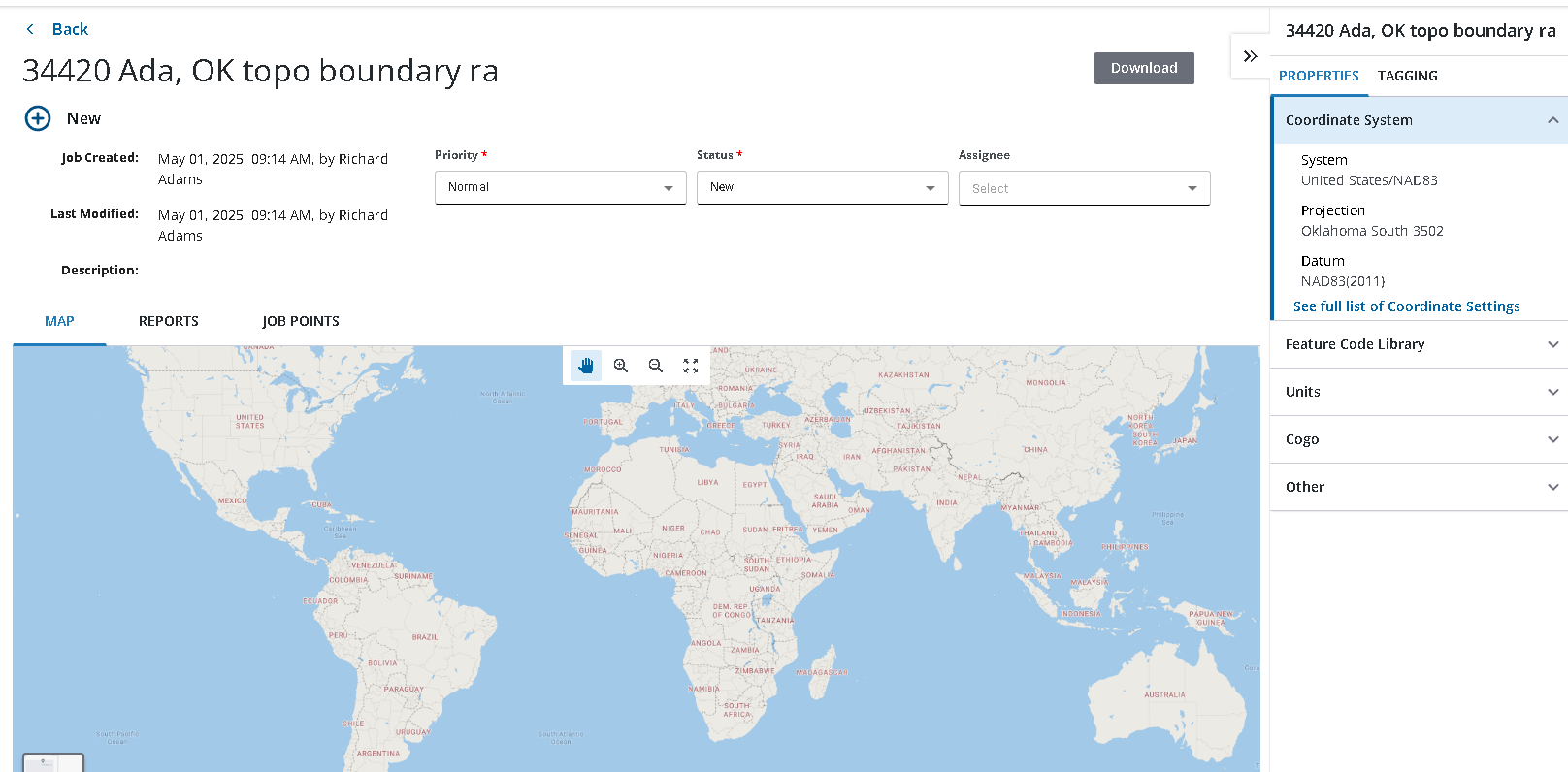Open the basemap layer thumbnail
The height and width of the screenshot is (772, 1568).
53,762
